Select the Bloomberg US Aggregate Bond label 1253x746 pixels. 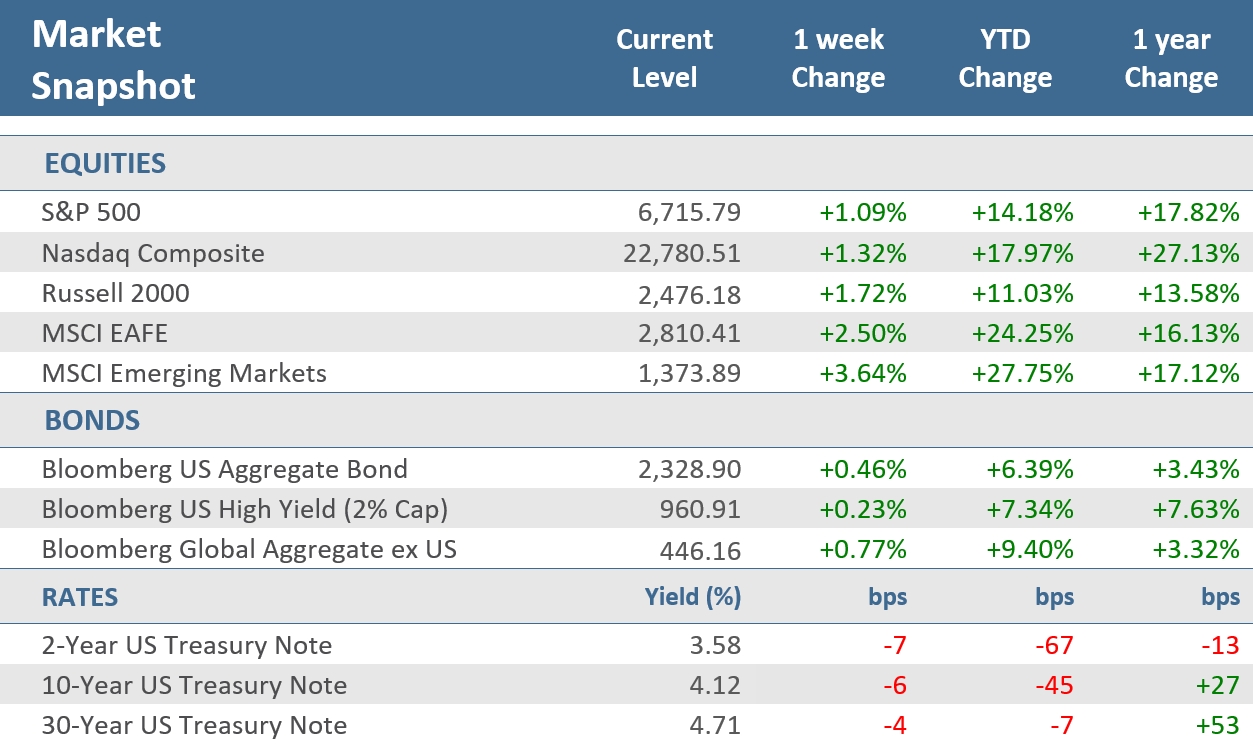[224, 469]
